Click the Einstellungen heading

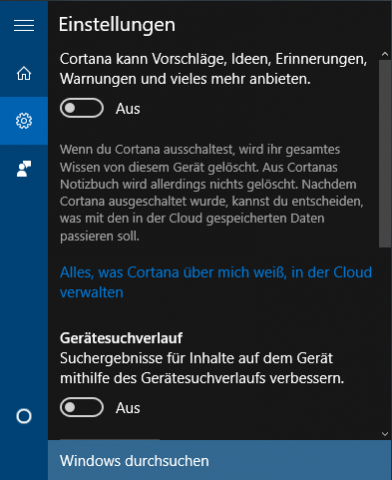click(x=117, y=25)
